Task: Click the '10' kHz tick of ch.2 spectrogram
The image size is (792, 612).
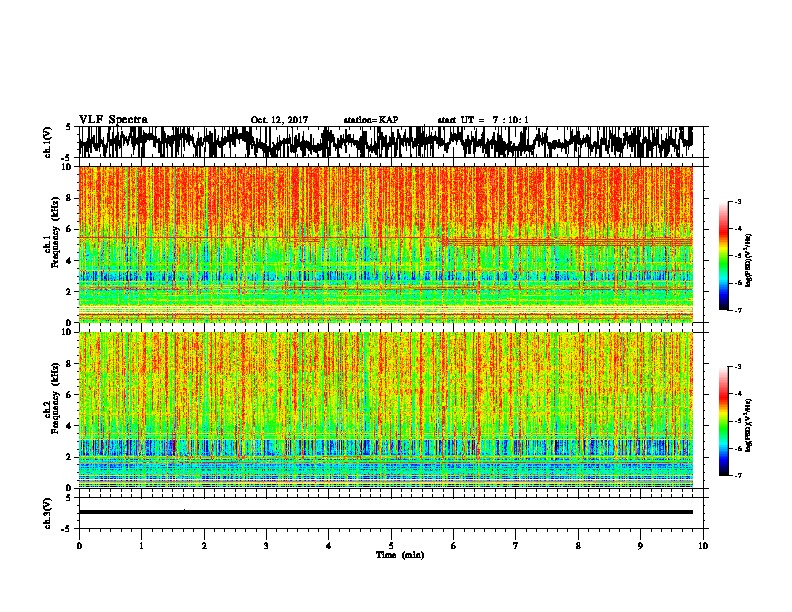Action: click(68, 332)
